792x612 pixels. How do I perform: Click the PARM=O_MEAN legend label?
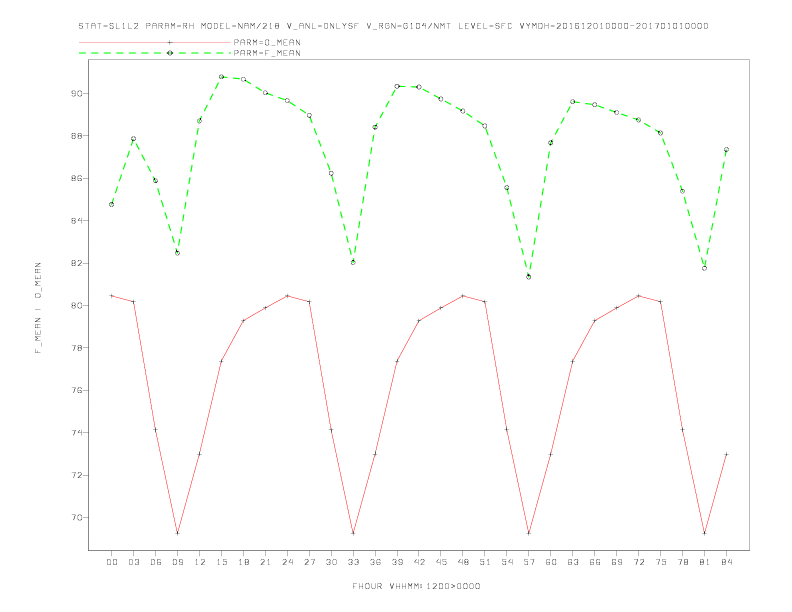pyautogui.click(x=267, y=42)
